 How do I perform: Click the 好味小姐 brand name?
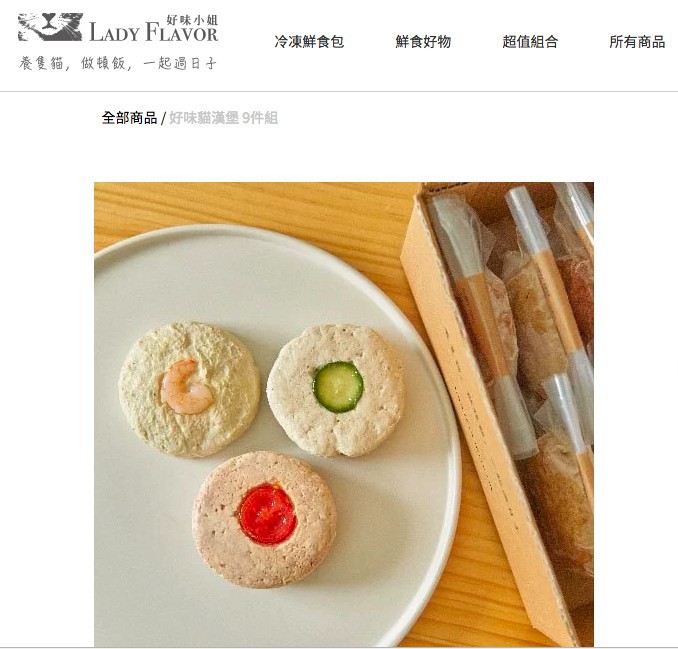click(192, 19)
